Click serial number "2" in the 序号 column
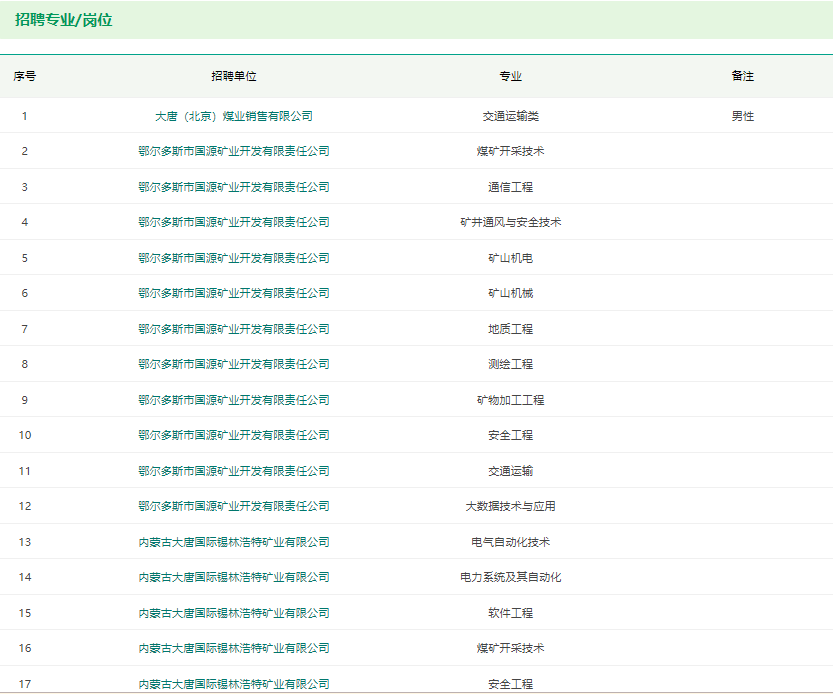 (24, 151)
